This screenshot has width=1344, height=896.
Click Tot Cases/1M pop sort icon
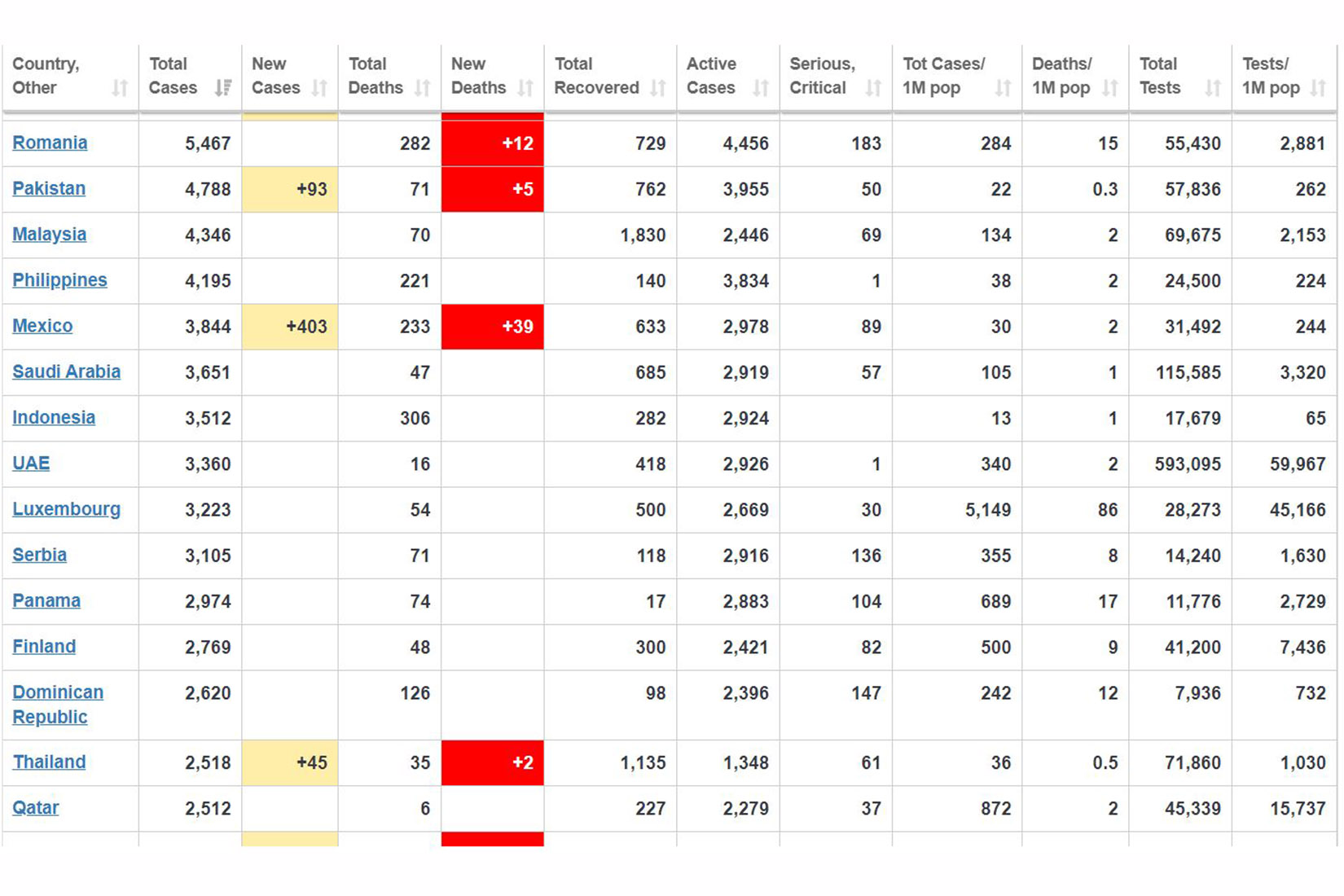(x=1003, y=88)
